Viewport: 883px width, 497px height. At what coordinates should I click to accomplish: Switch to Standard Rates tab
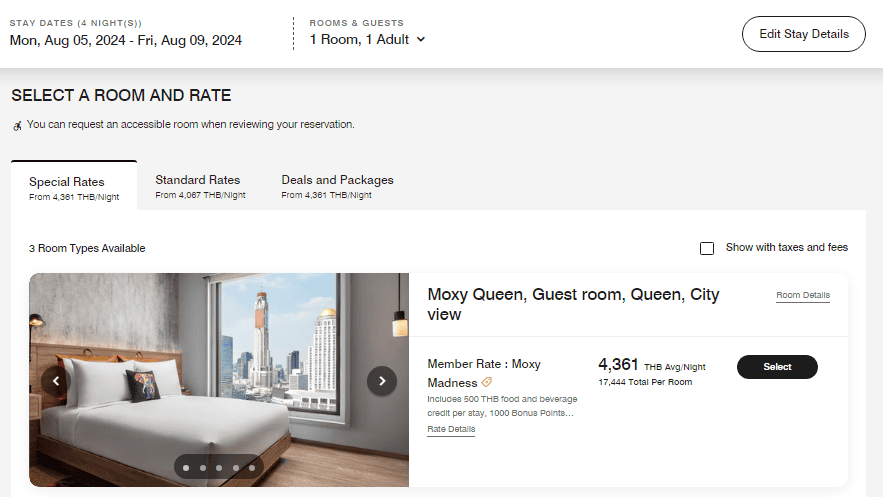200,186
